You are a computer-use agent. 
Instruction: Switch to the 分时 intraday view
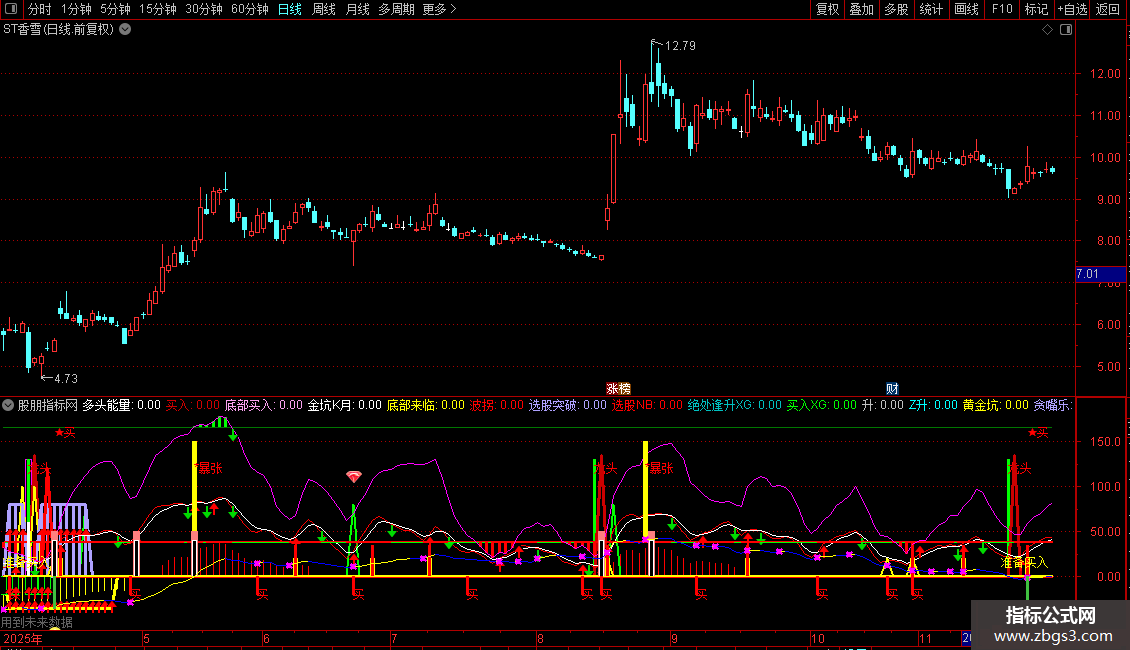pos(39,10)
